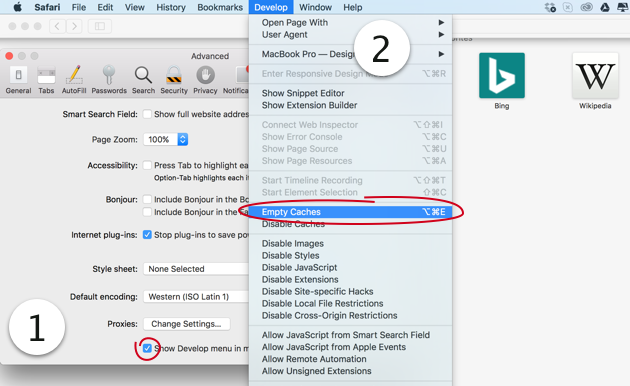Screen dimensions: 630x386
Task: Enable Show full website address checkbox
Action: point(147,114)
